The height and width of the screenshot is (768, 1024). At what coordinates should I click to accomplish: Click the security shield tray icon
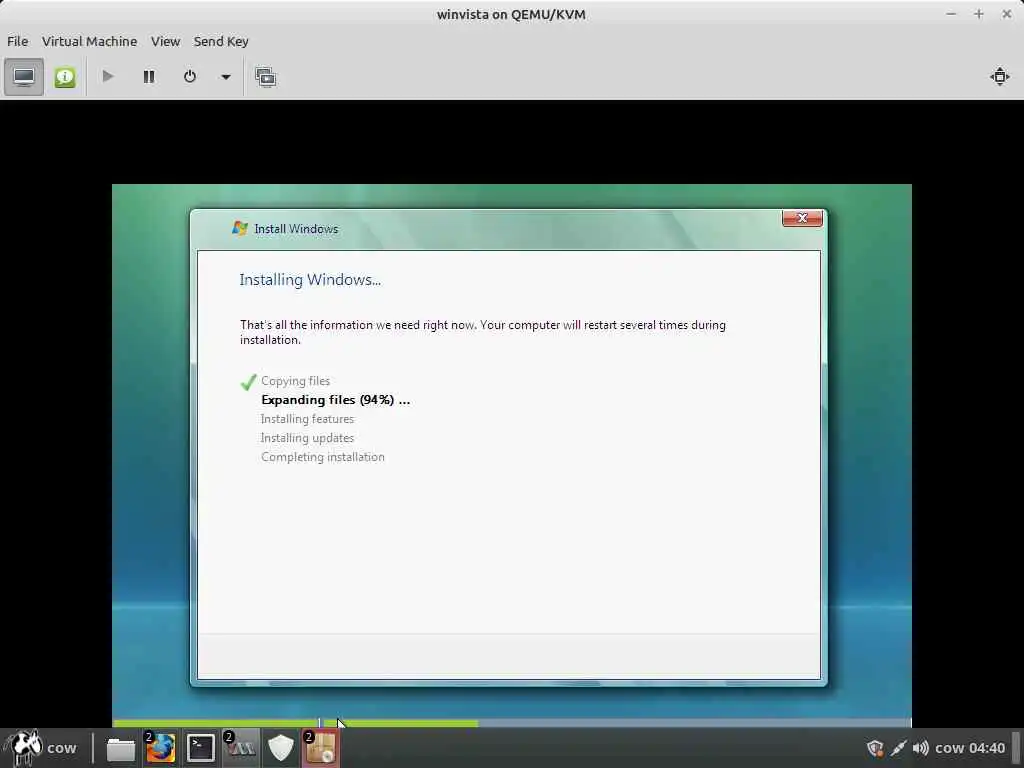(875, 748)
